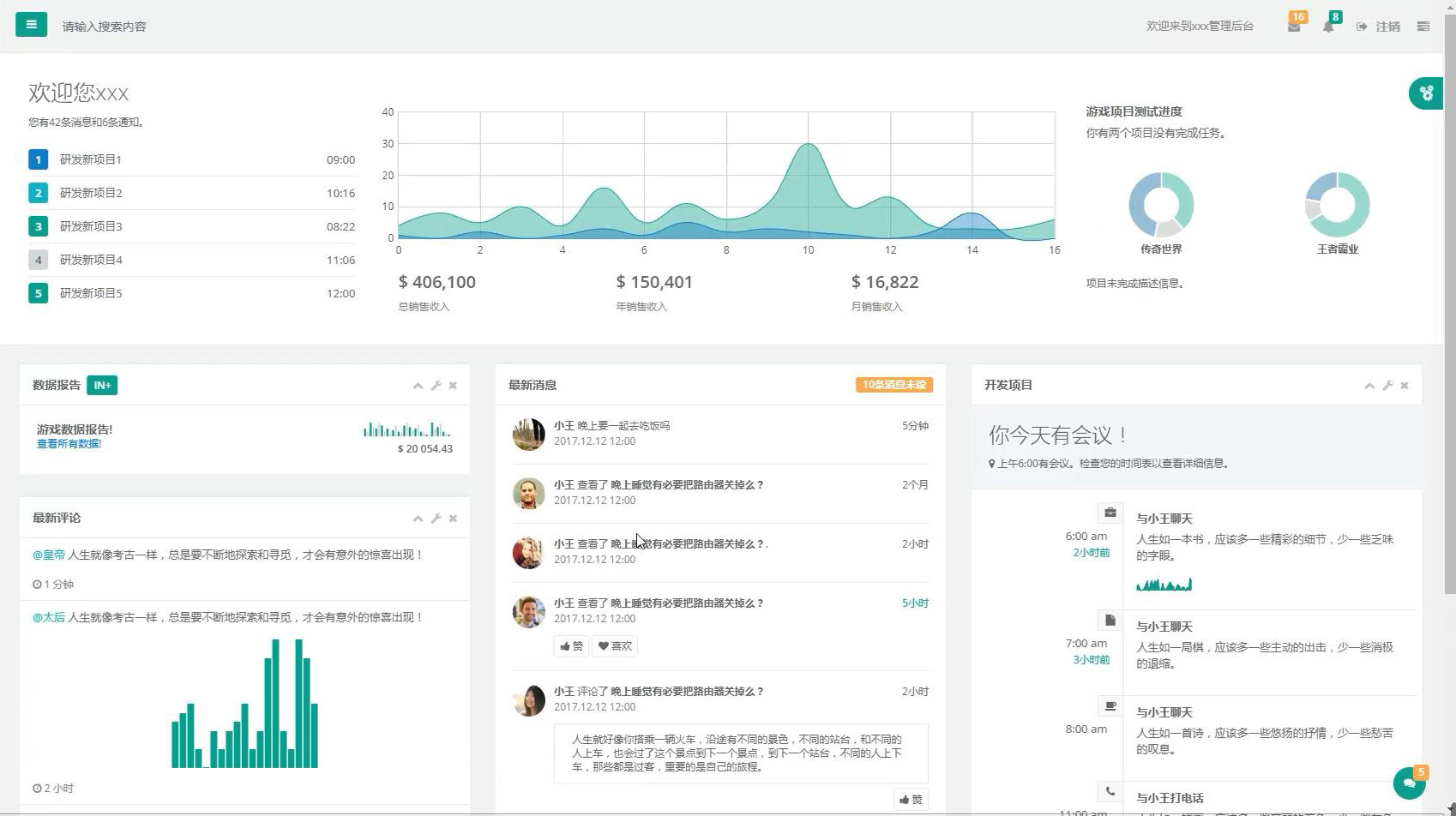Click the wrench icon in 开发项目 panel
The height and width of the screenshot is (816, 1456).
pyautogui.click(x=1387, y=386)
